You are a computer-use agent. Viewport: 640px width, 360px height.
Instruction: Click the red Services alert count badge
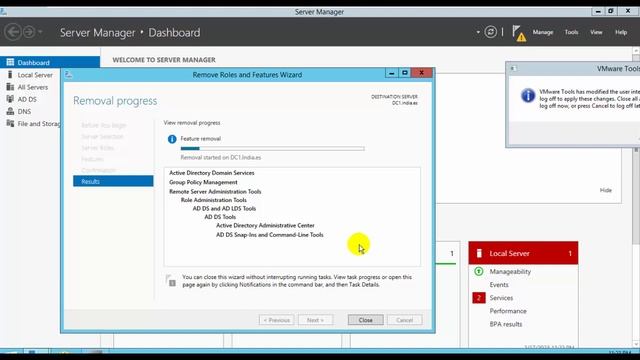[x=479, y=298]
